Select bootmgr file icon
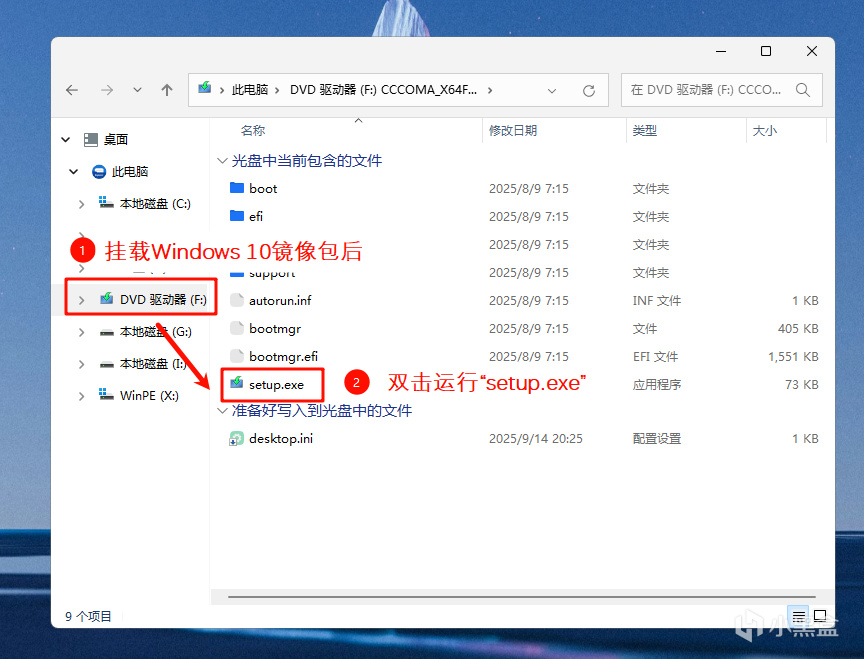Viewport: 864px width, 659px height. pyautogui.click(x=237, y=328)
